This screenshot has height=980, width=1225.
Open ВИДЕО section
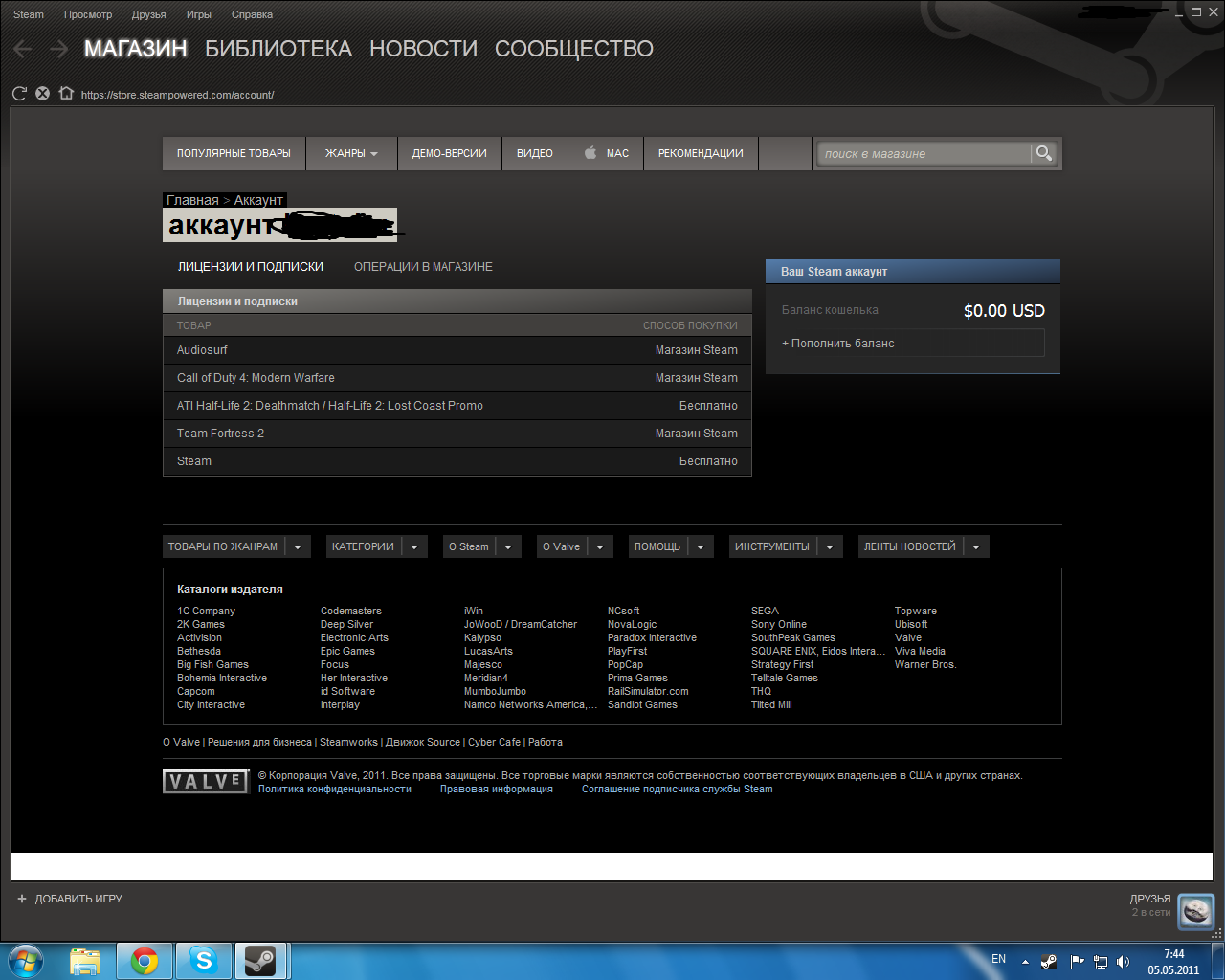click(x=535, y=153)
